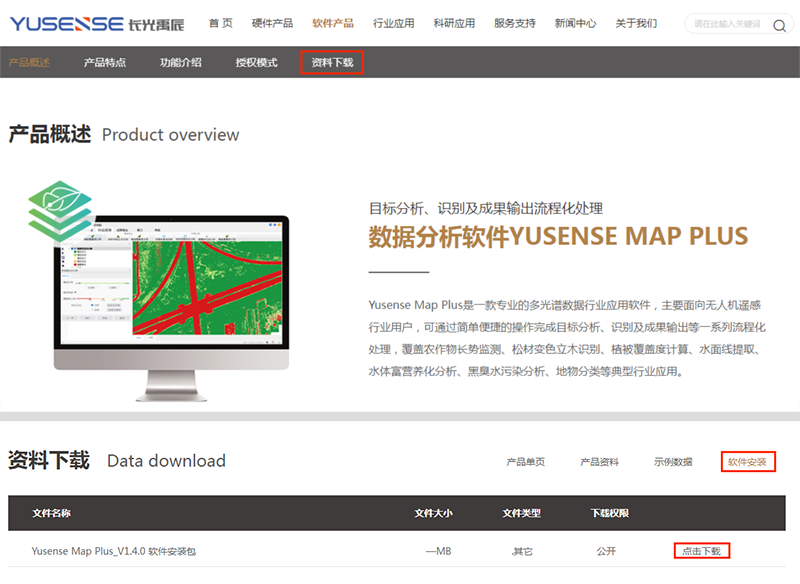Click the 文件名称 column header
The image size is (800, 584).
click(52, 513)
